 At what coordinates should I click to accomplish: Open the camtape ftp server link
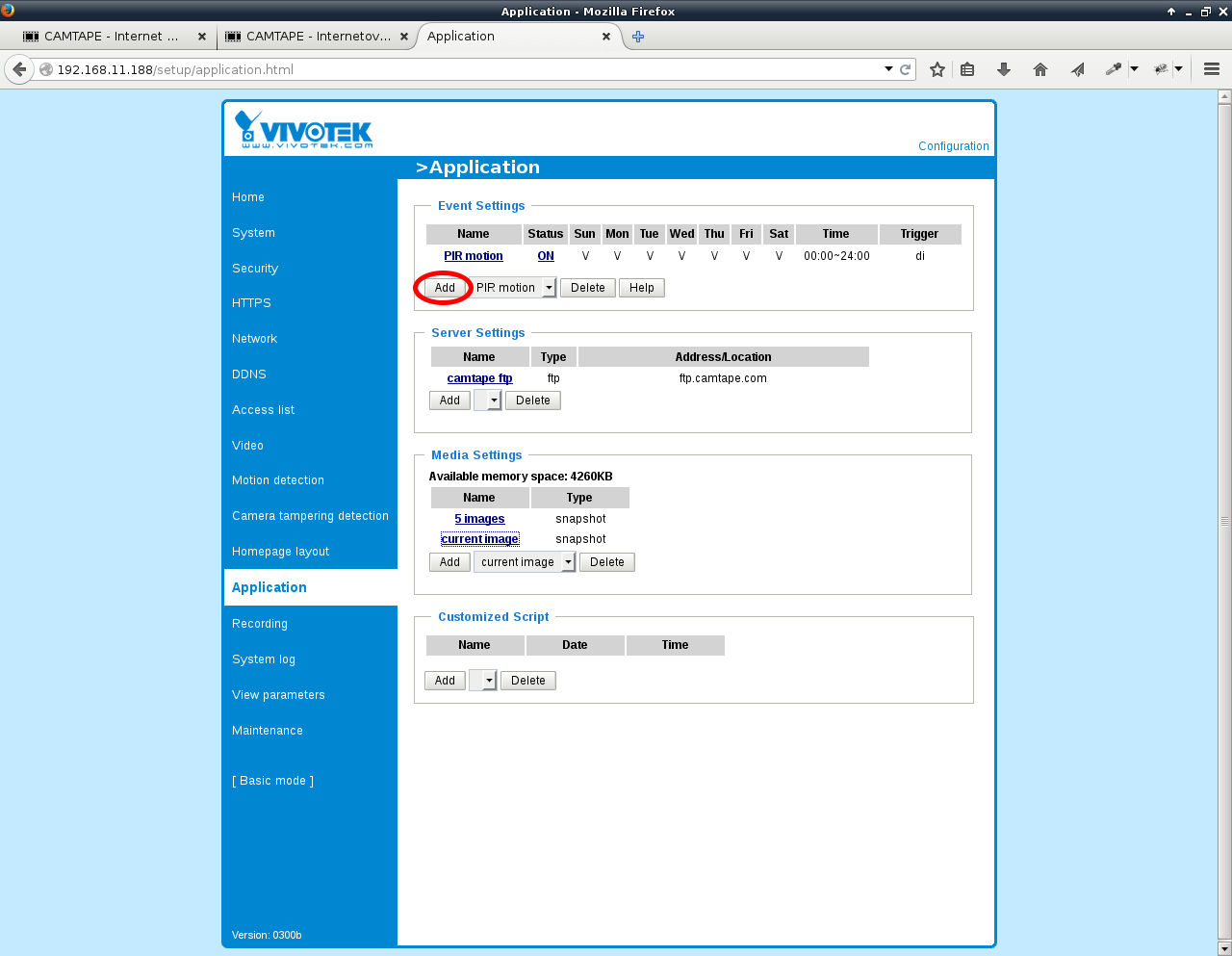[x=479, y=378]
